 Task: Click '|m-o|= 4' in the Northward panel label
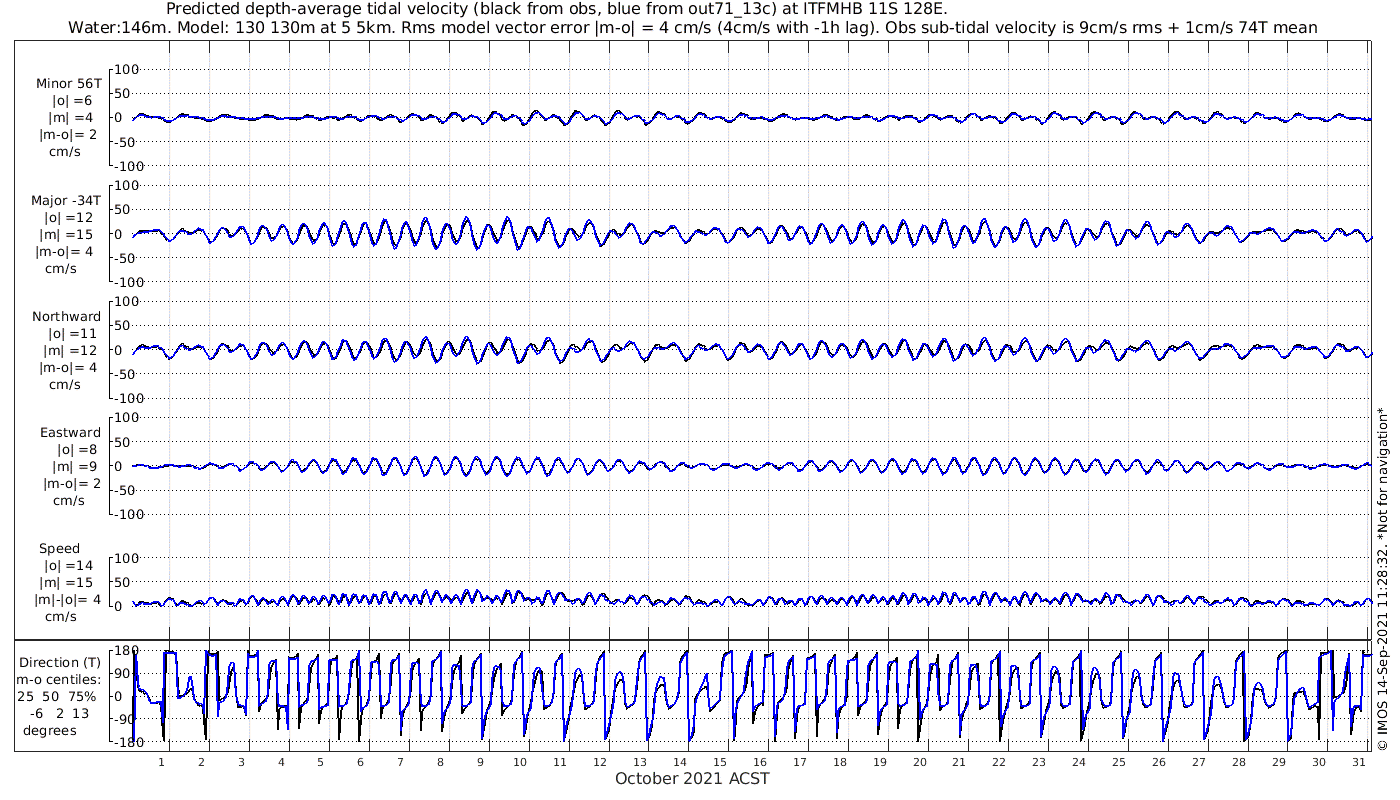[68, 367]
